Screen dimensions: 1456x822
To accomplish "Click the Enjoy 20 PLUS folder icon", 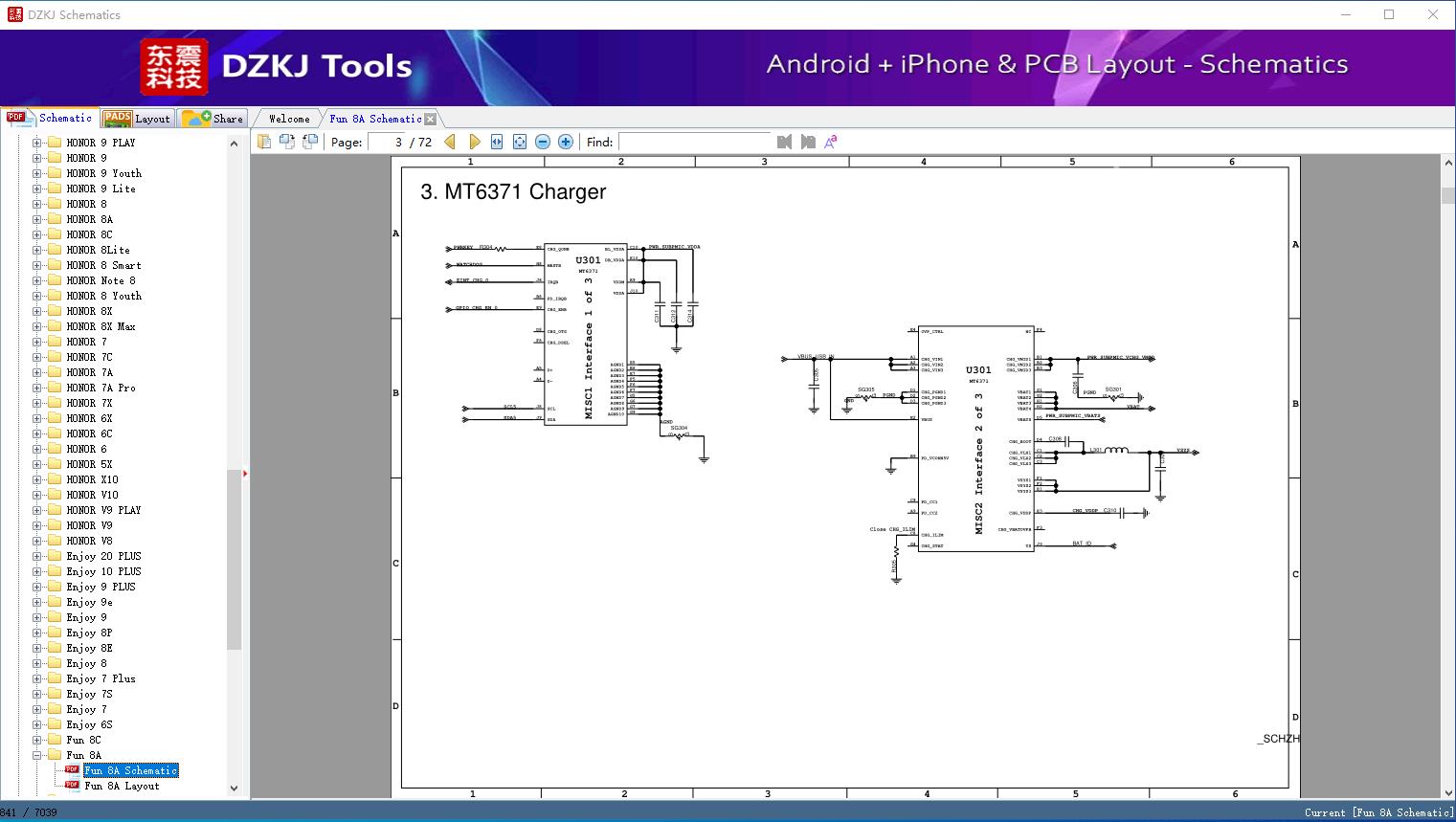I will [x=55, y=556].
